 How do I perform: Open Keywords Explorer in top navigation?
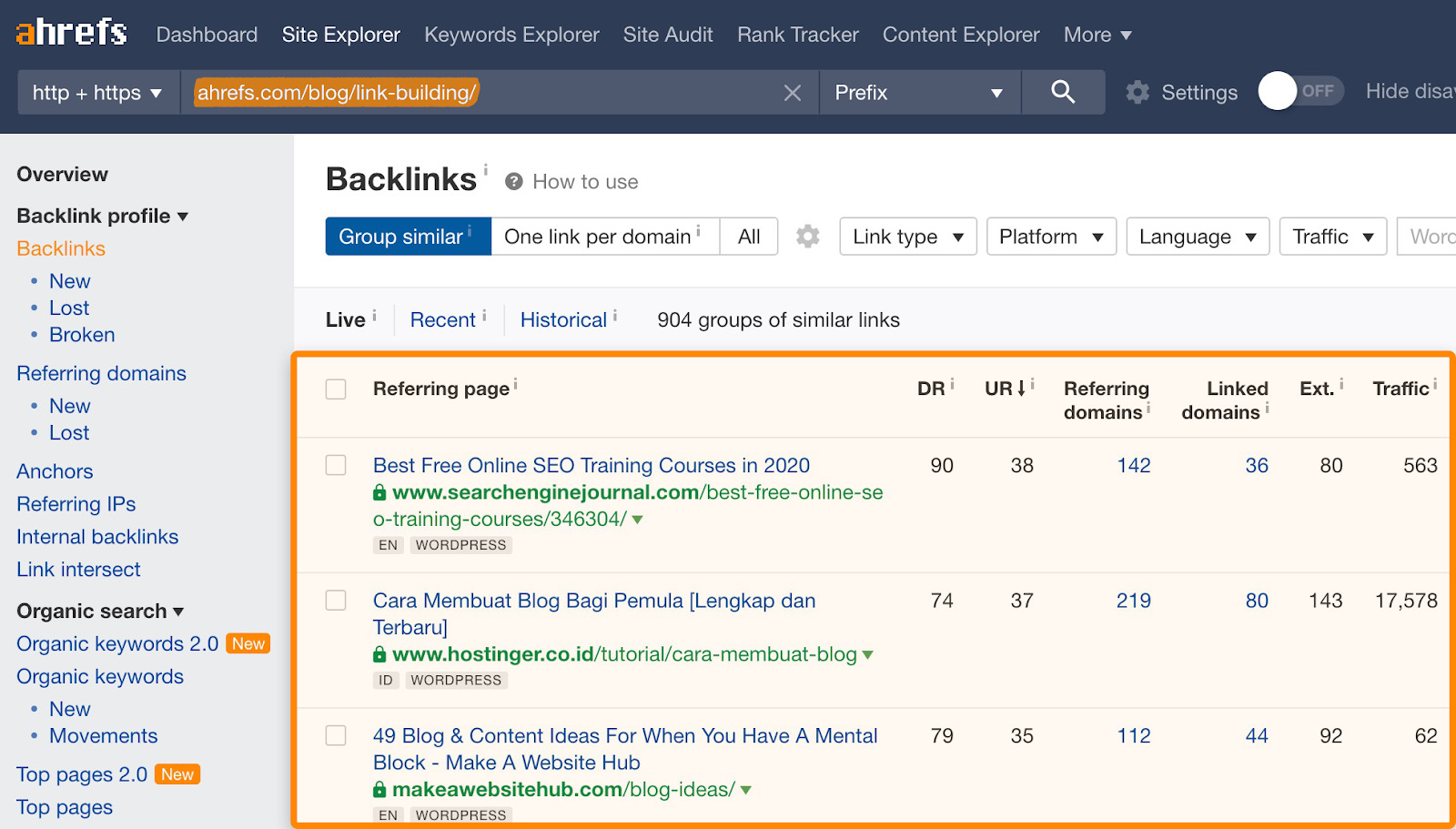tap(511, 35)
